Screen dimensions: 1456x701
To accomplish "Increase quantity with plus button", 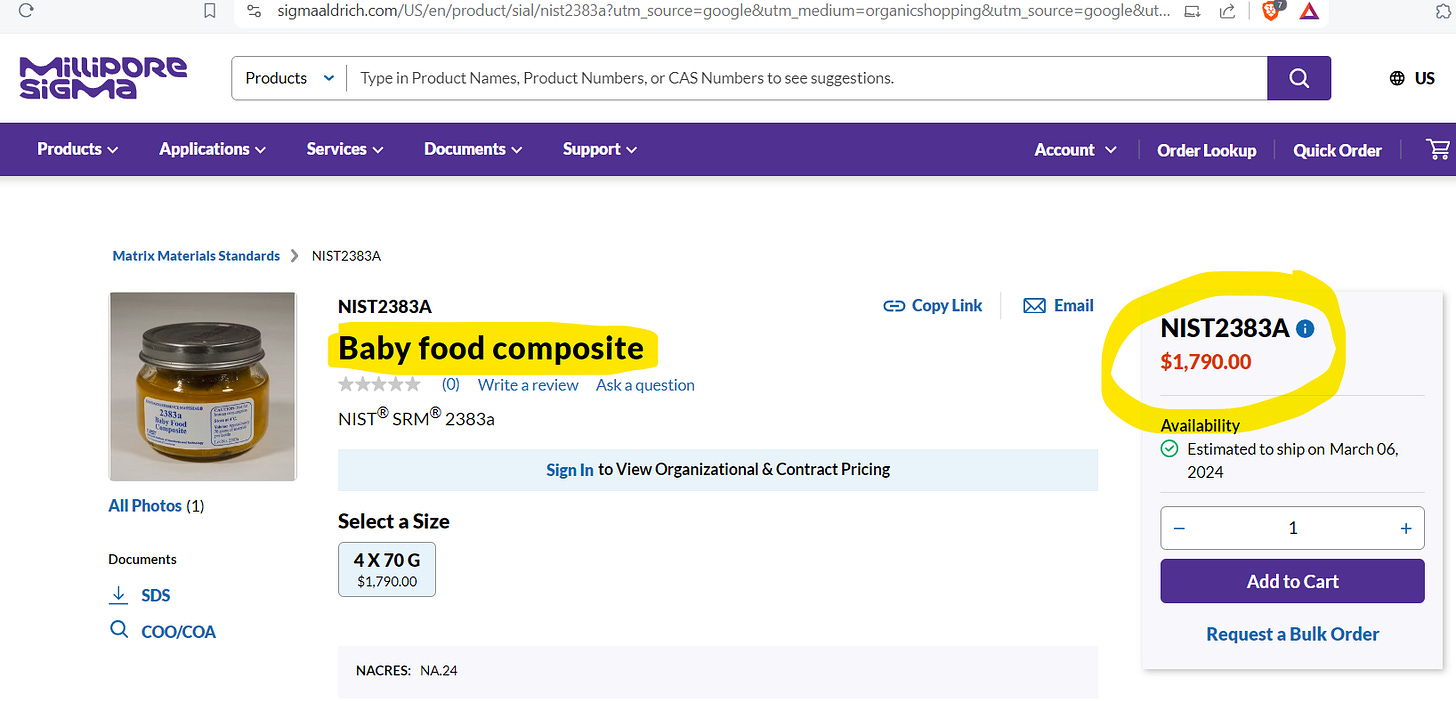I will [1405, 528].
